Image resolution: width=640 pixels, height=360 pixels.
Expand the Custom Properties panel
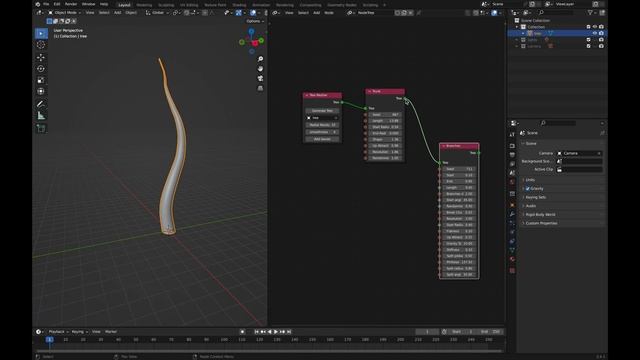click(541, 223)
